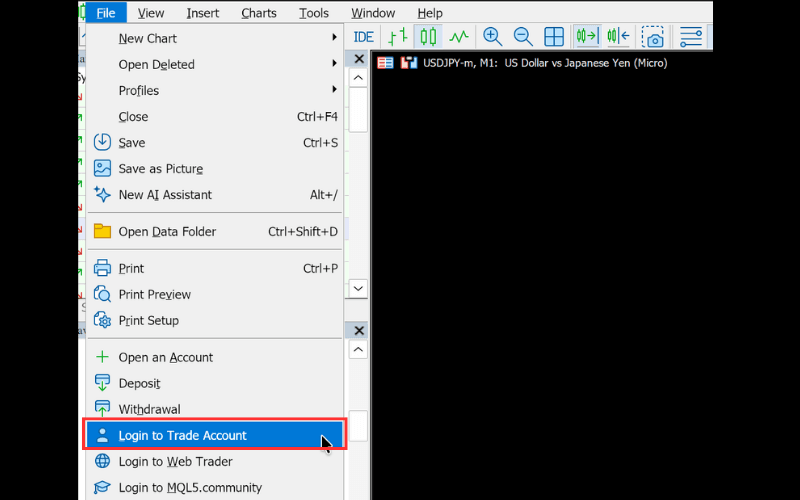
Task: Click the lower panel scroll up arrow
Action: [x=358, y=350]
